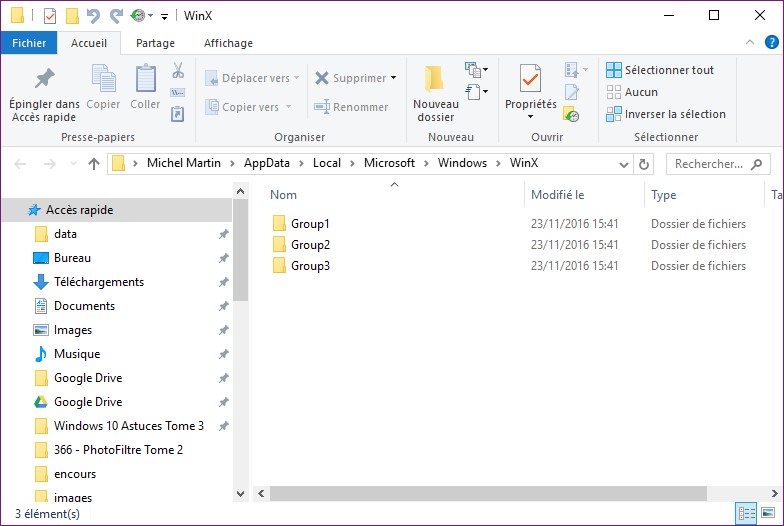Image resolution: width=784 pixels, height=526 pixels.
Task: Go up one folder level arrow
Action: click(94, 164)
